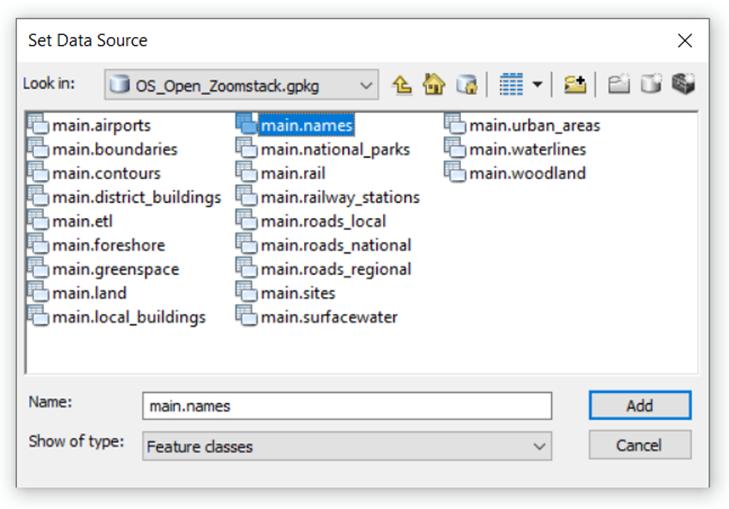The image size is (729, 509).
Task: Click icon beside main.urban_areas
Action: [x=455, y=124]
